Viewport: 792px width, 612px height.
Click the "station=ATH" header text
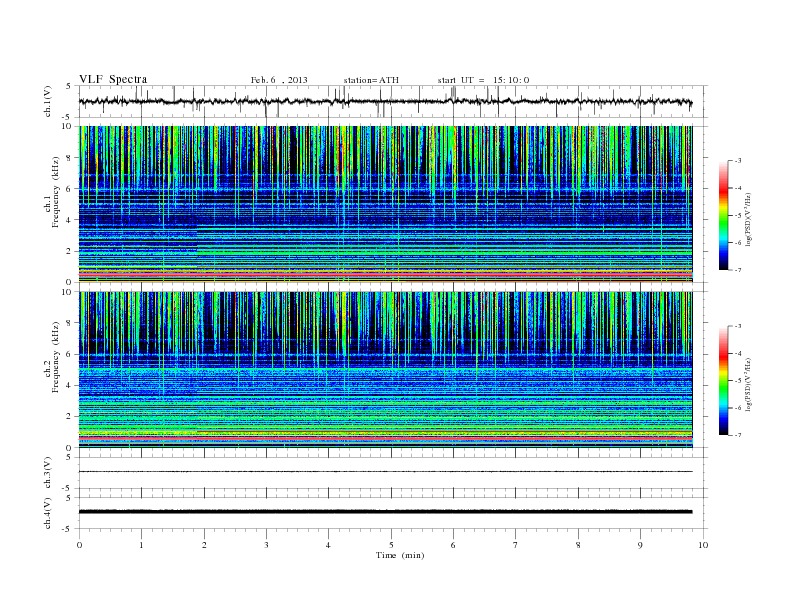pyautogui.click(x=371, y=80)
